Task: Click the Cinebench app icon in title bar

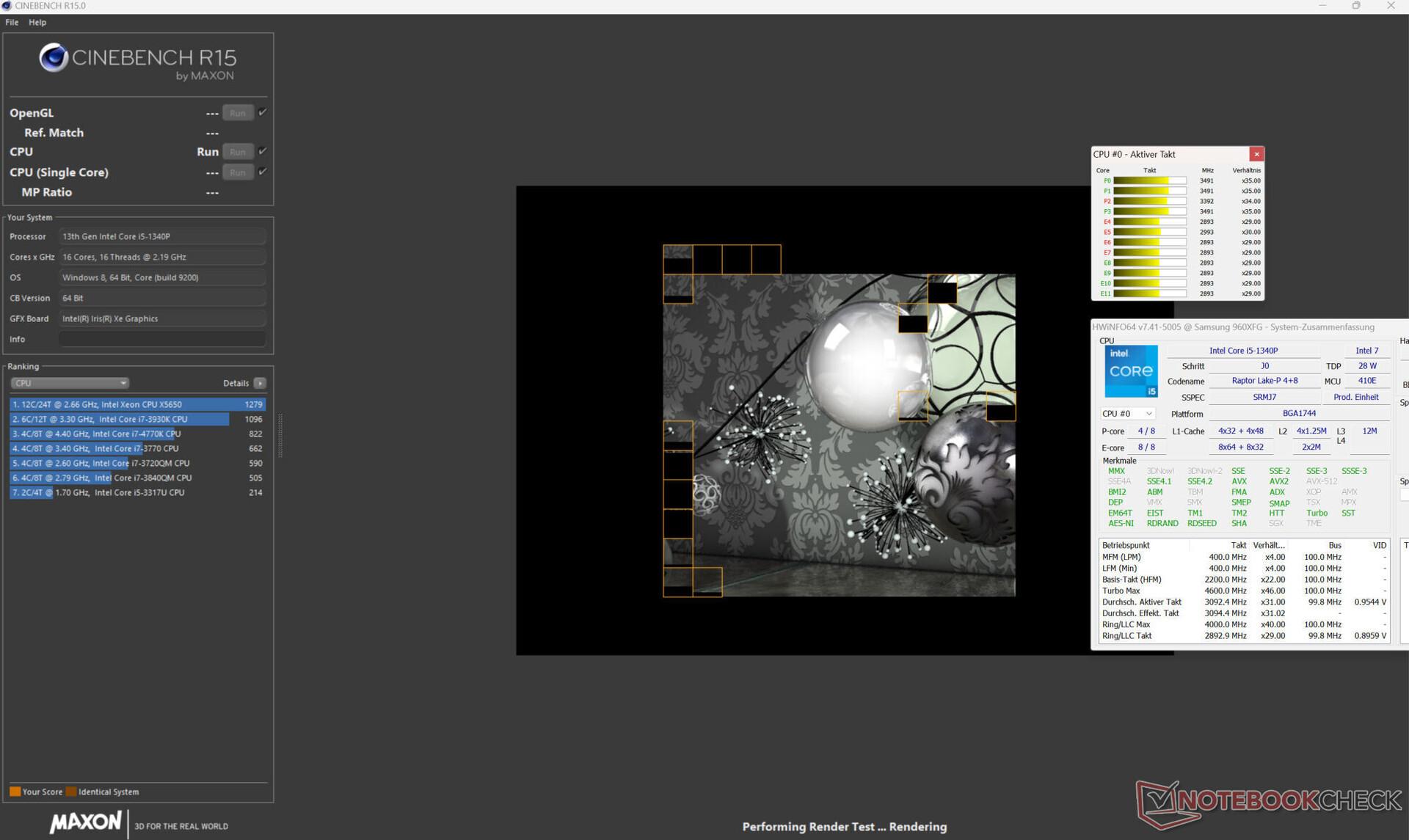Action: [x=7, y=6]
